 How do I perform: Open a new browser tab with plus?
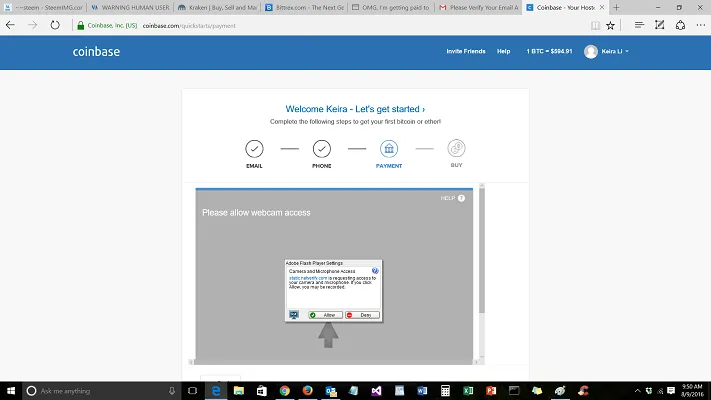coord(616,8)
